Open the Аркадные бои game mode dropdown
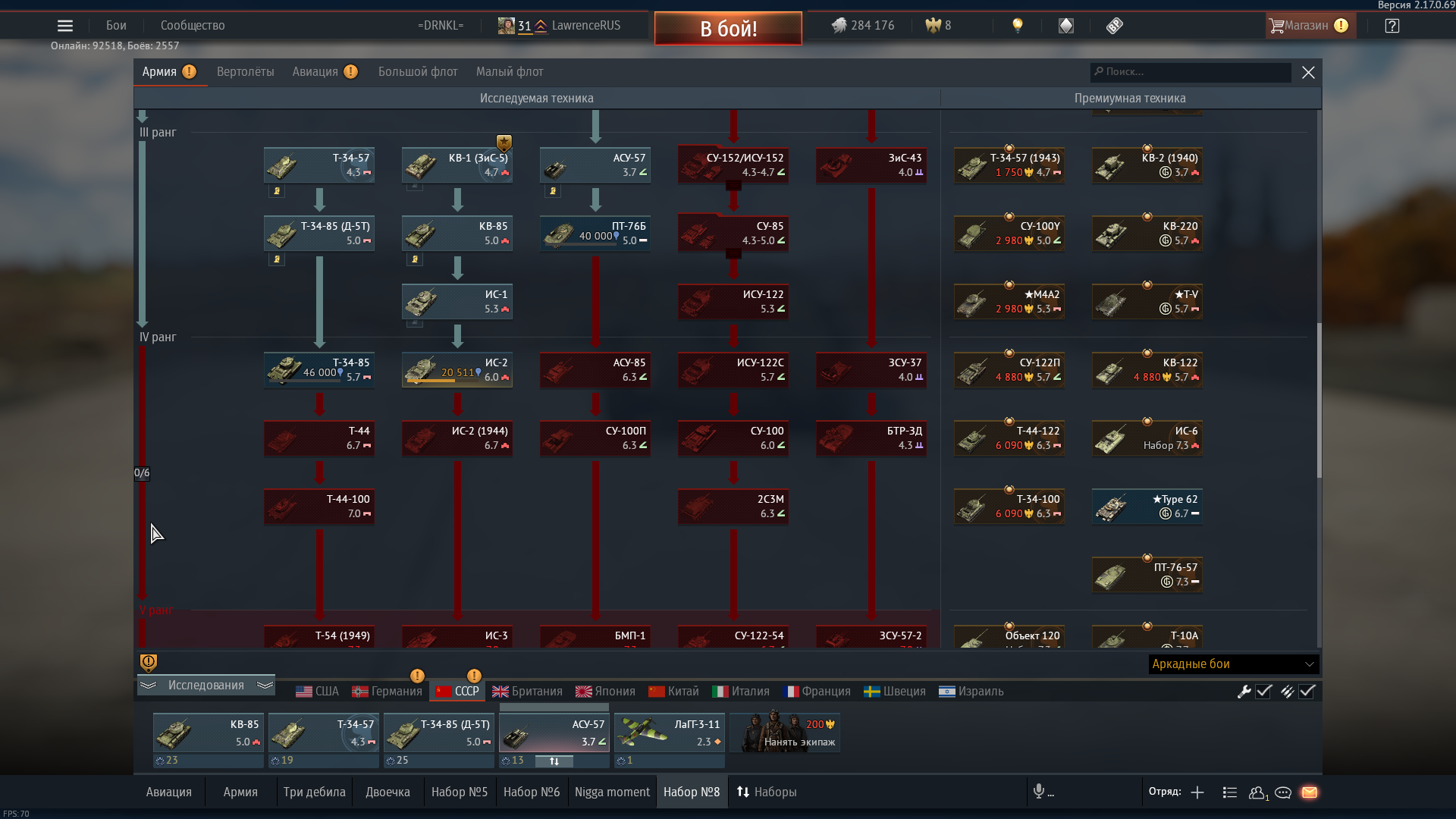Screen dimensions: 1456x819 tap(1234, 664)
